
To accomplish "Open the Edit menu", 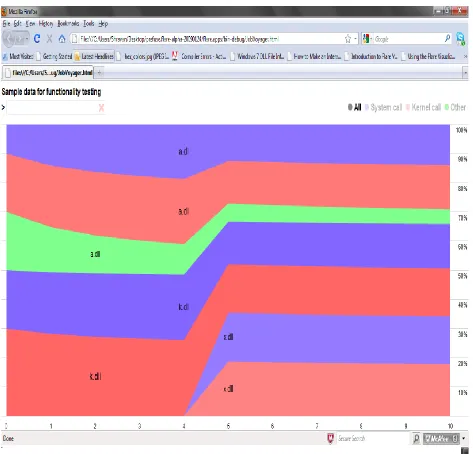I will (x=18, y=23).
